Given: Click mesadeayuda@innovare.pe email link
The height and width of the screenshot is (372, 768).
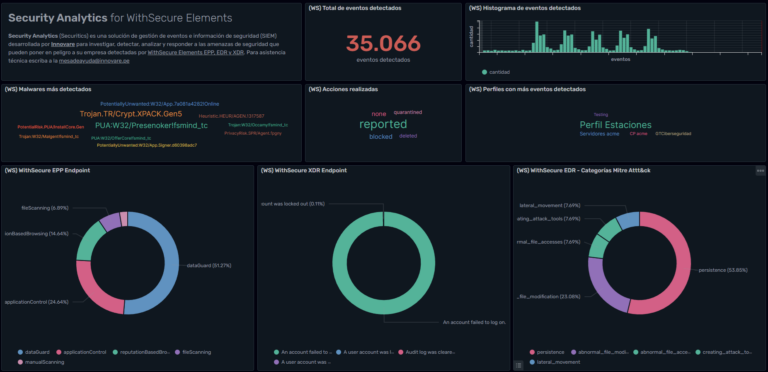Looking at the screenshot, I should pos(94,61).
